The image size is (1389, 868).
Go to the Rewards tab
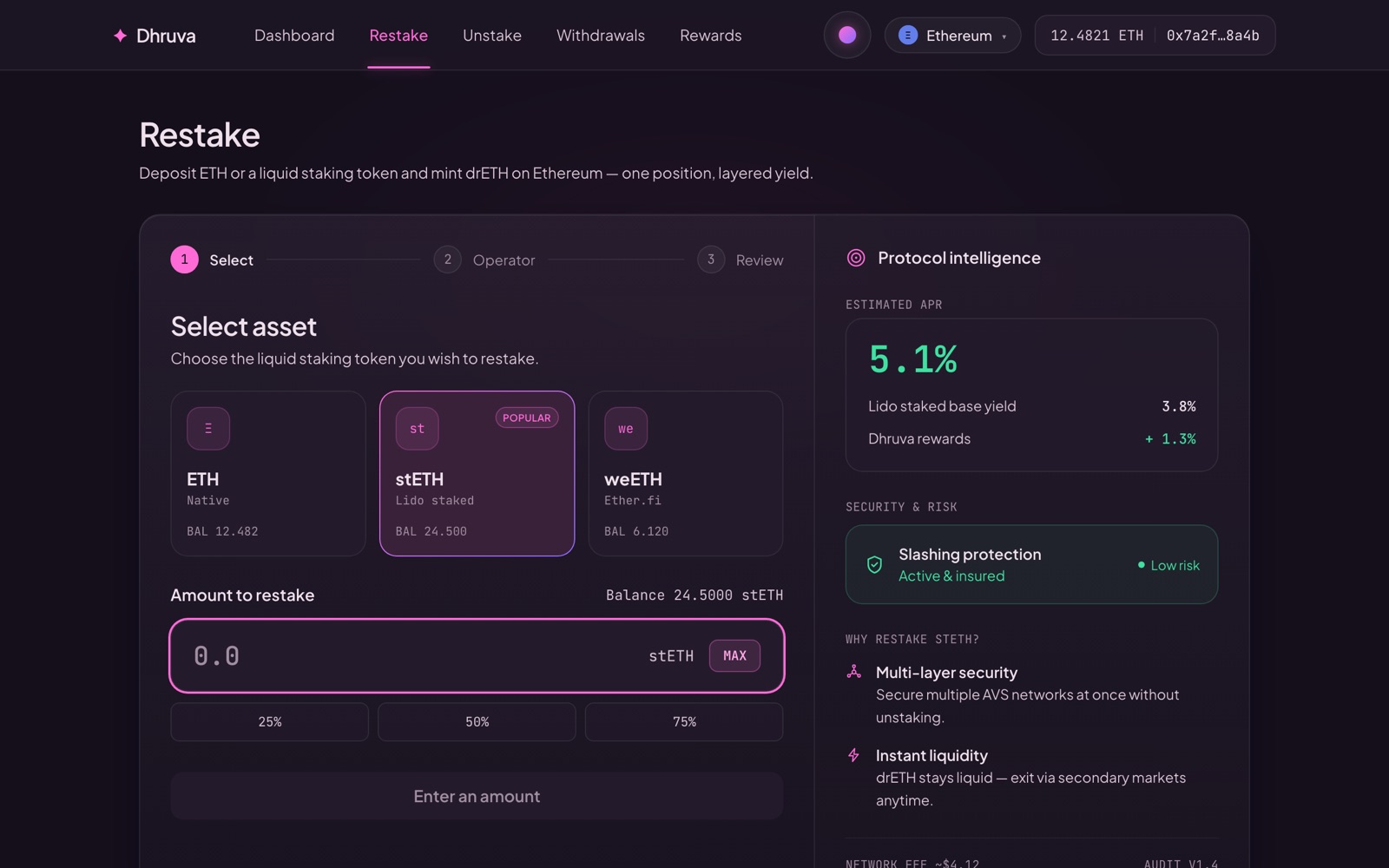coord(711,36)
